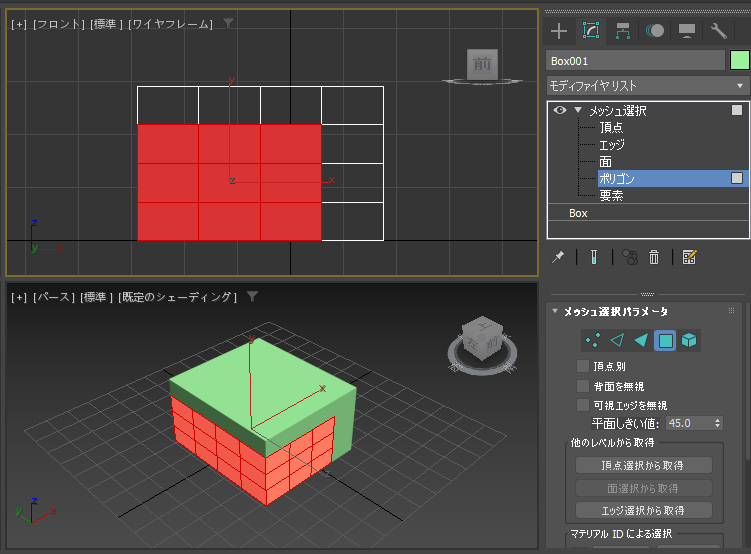Select the 面 sub-object level in stack
This screenshot has width=751, height=554.
(605, 161)
